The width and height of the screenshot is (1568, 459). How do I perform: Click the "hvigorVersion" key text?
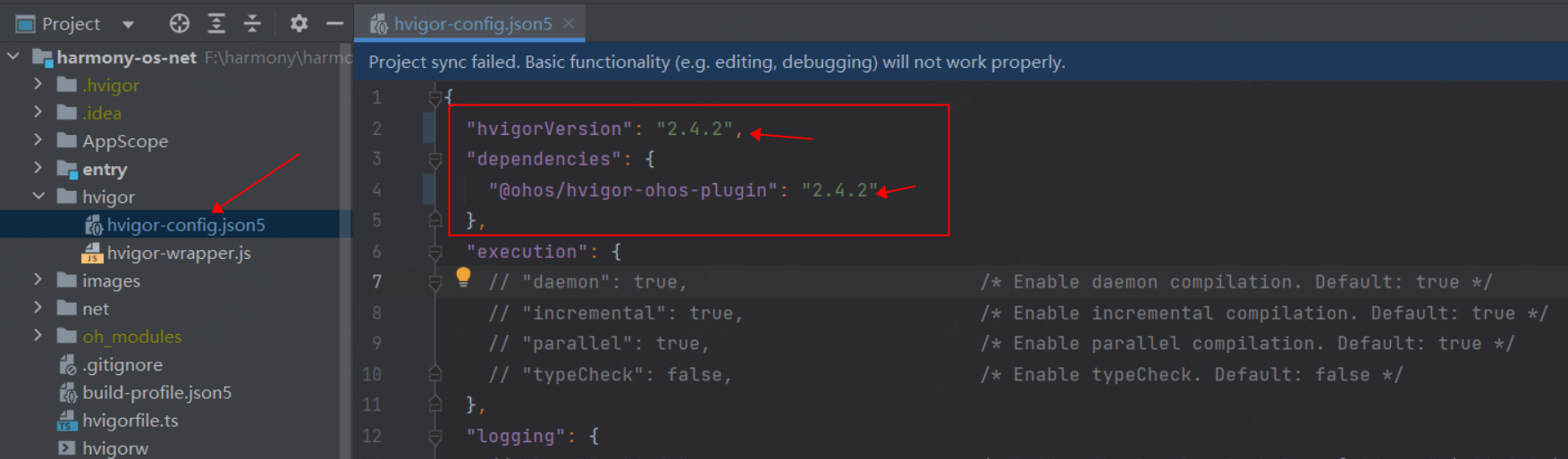[549, 129]
